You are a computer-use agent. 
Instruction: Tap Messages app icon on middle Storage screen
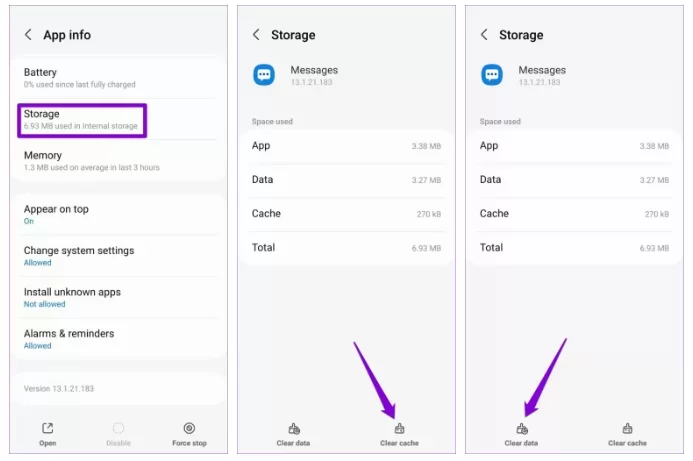[x=264, y=75]
